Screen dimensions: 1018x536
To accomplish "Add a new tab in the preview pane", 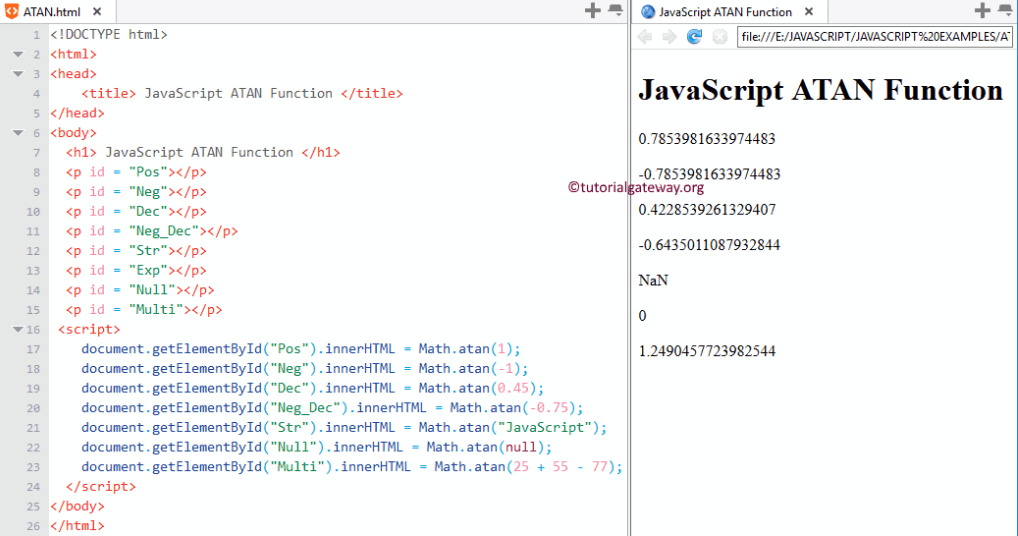I will [982, 11].
